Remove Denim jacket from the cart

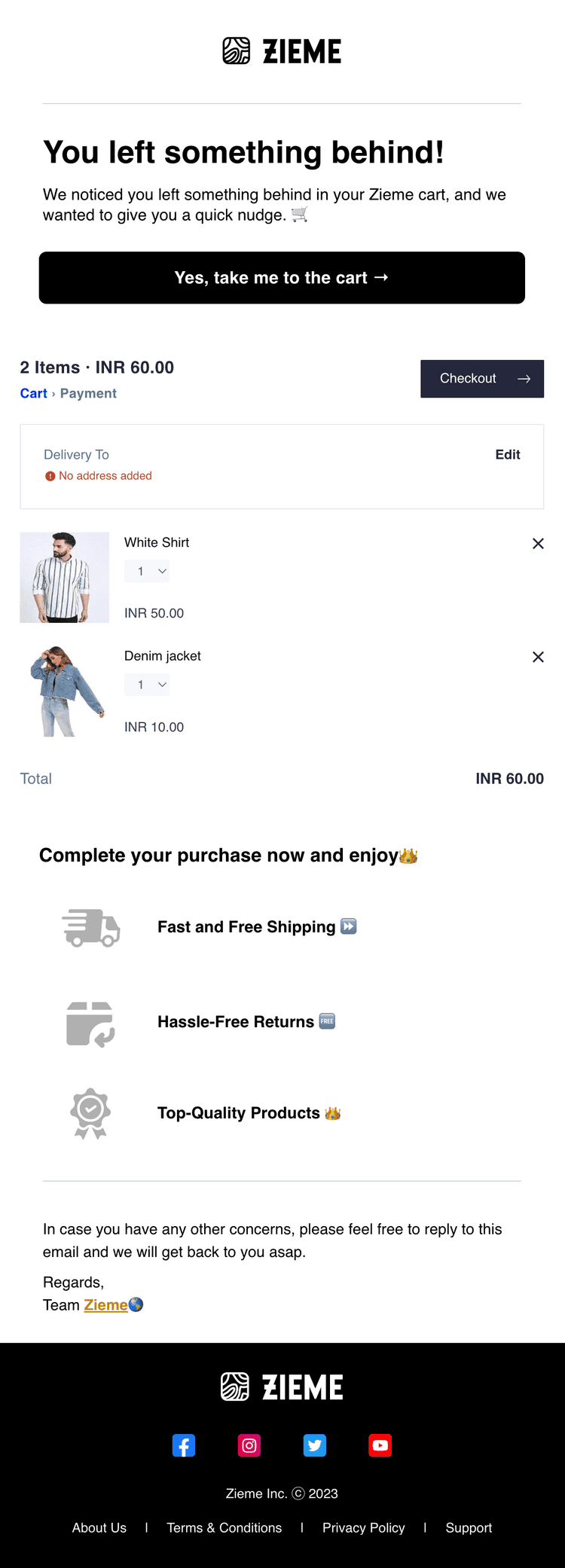click(538, 657)
